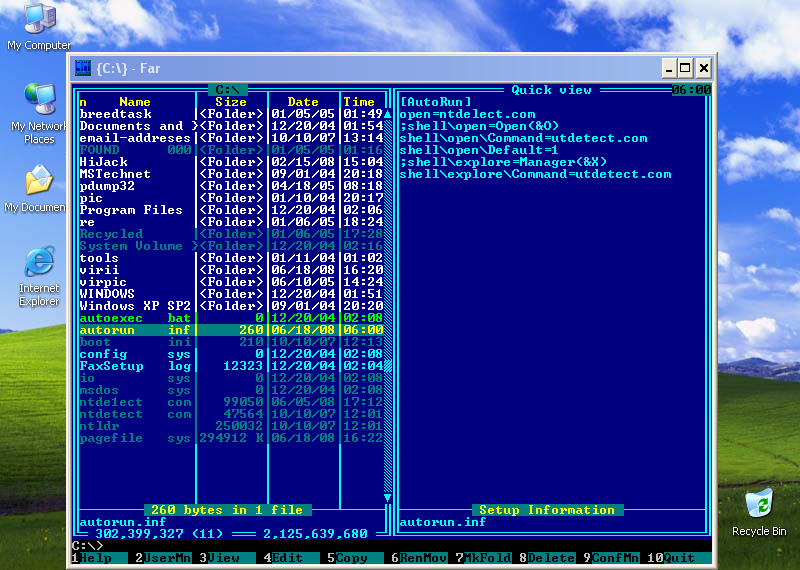Click the Far window title bar icon

[83, 68]
